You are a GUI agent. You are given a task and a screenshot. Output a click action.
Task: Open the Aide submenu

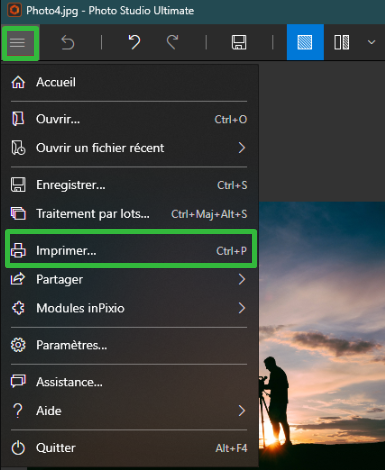point(129,411)
